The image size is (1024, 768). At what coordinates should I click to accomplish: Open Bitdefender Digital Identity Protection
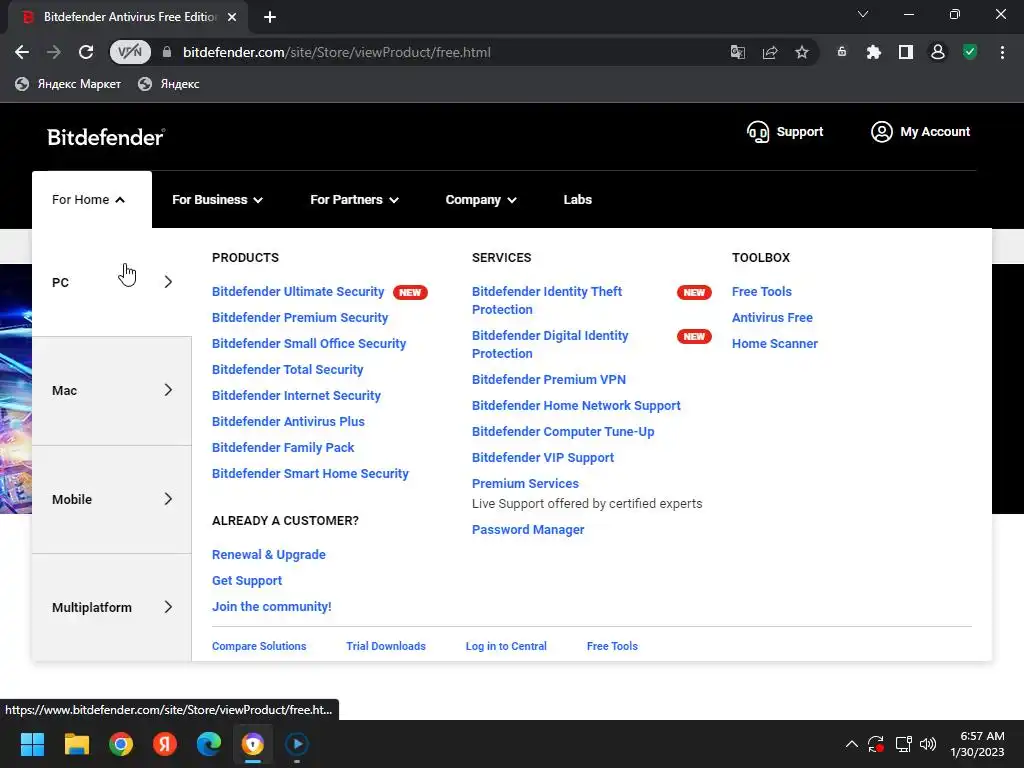pos(550,344)
